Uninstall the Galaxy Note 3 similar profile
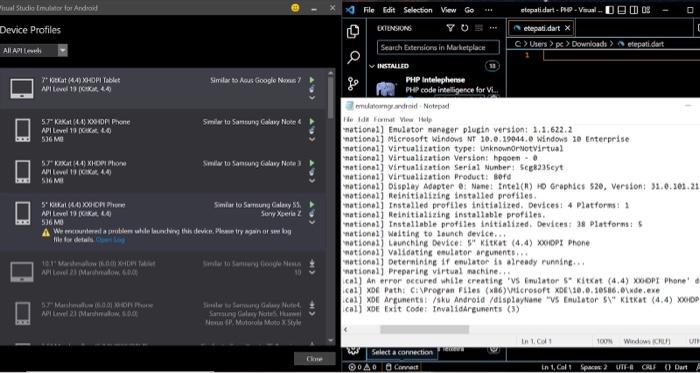 click(312, 172)
